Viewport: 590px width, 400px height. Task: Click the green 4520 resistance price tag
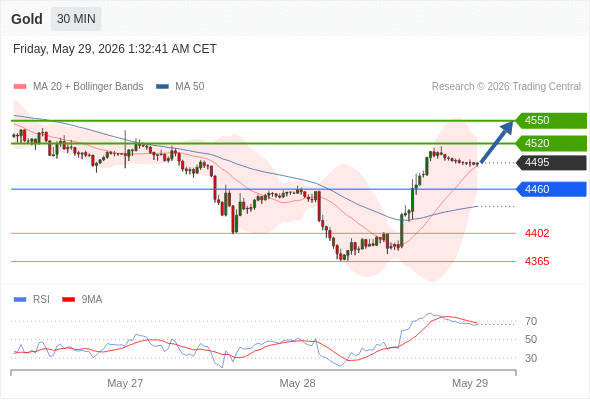(x=551, y=143)
